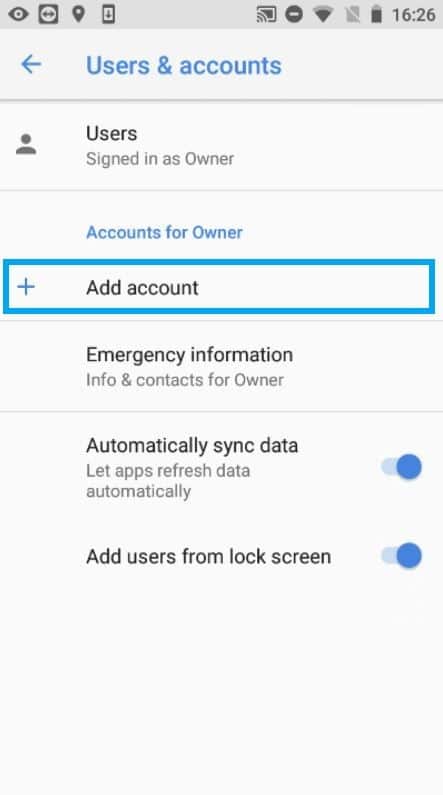Tap the back arrow icon
Image resolution: width=443 pixels, height=795 pixels.
[x=31, y=64]
